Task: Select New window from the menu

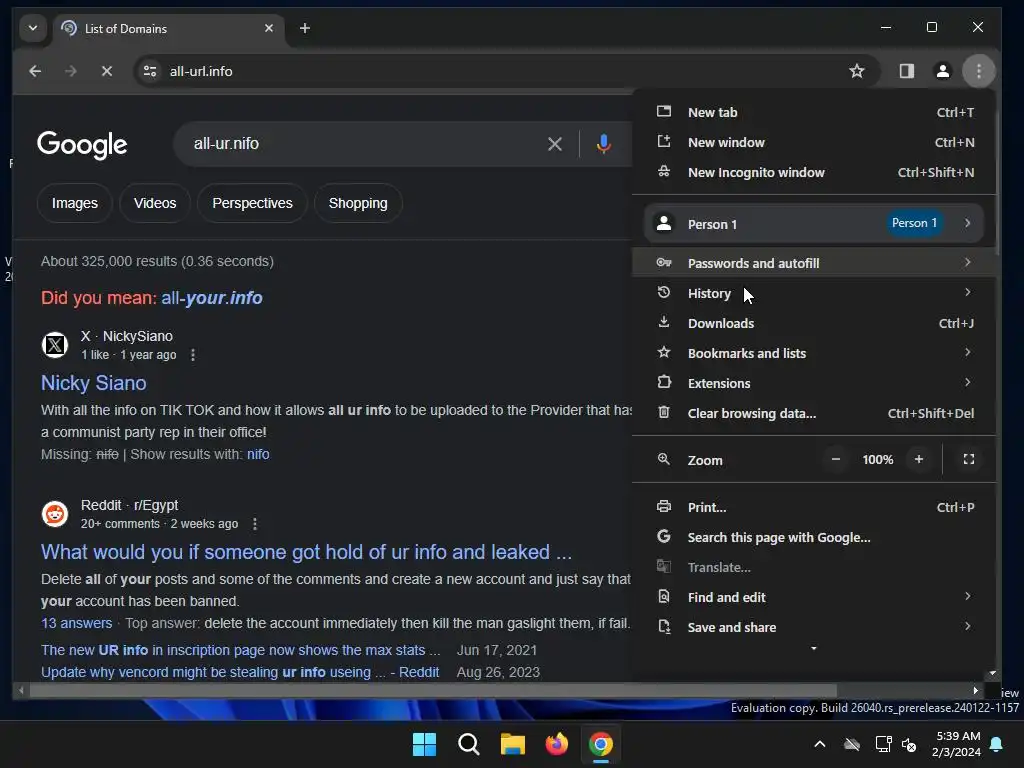Action: tap(814, 142)
